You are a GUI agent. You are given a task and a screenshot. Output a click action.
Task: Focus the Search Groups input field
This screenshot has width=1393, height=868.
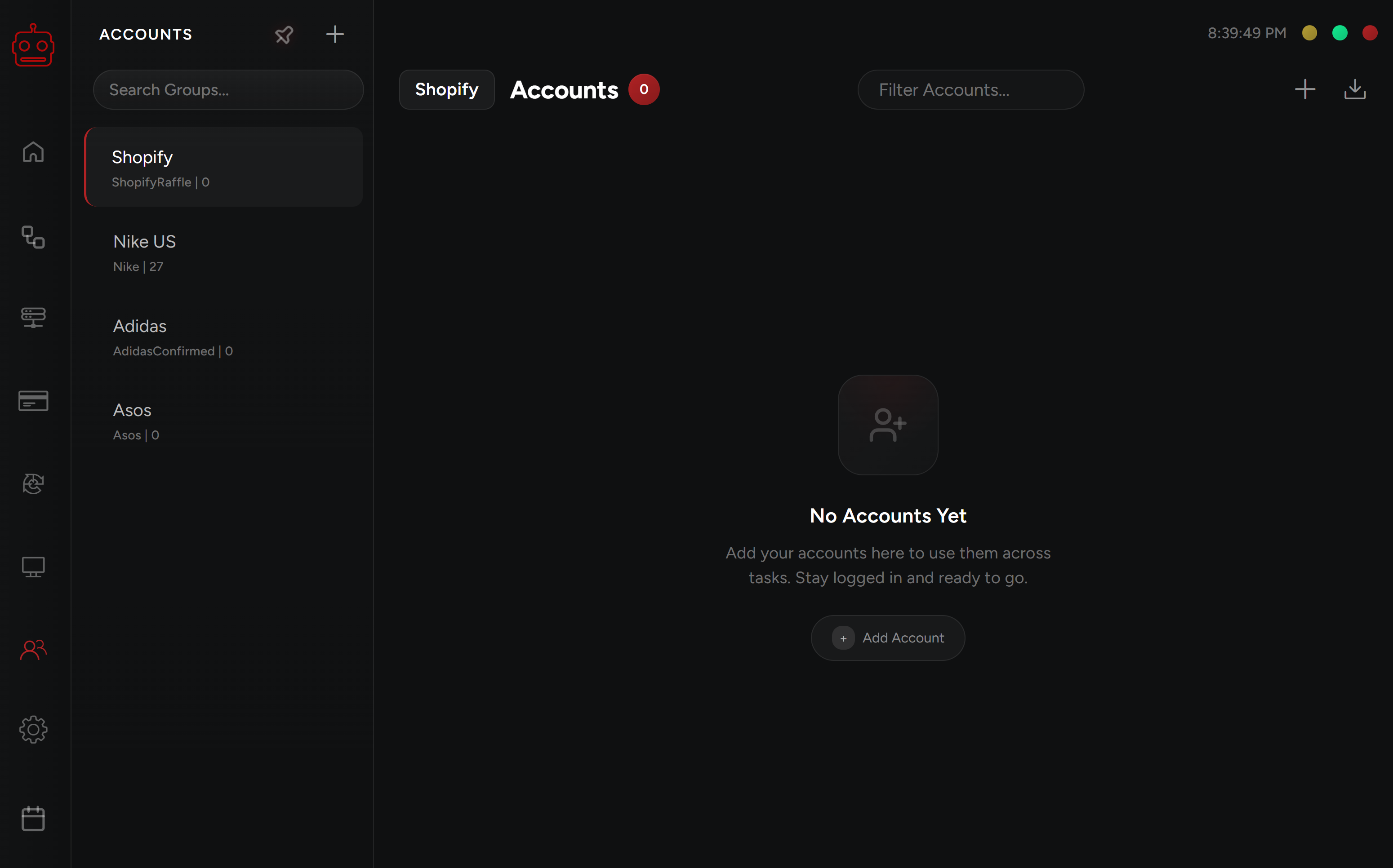point(228,89)
